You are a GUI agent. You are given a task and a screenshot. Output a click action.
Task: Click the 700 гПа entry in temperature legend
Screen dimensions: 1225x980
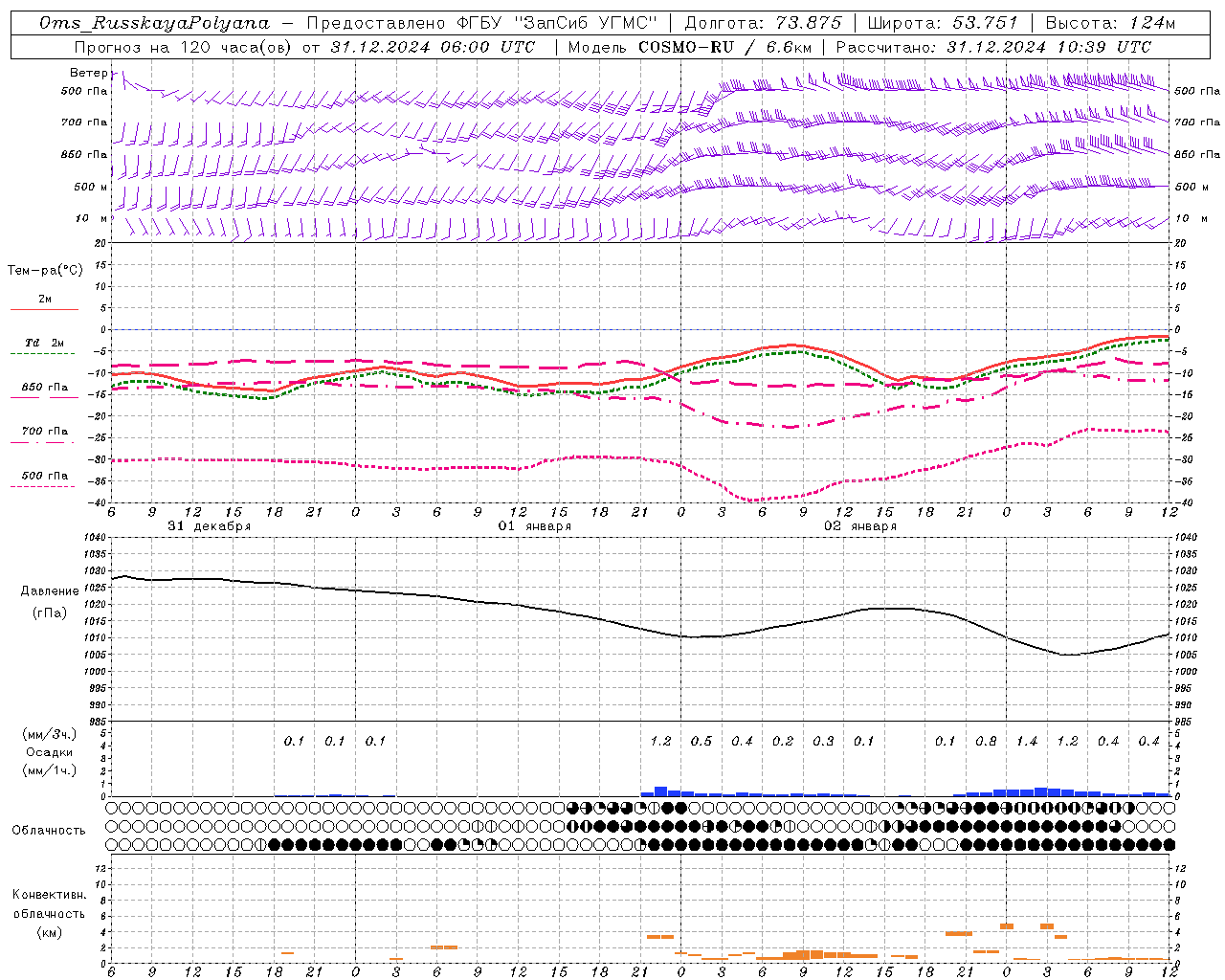click(x=44, y=432)
